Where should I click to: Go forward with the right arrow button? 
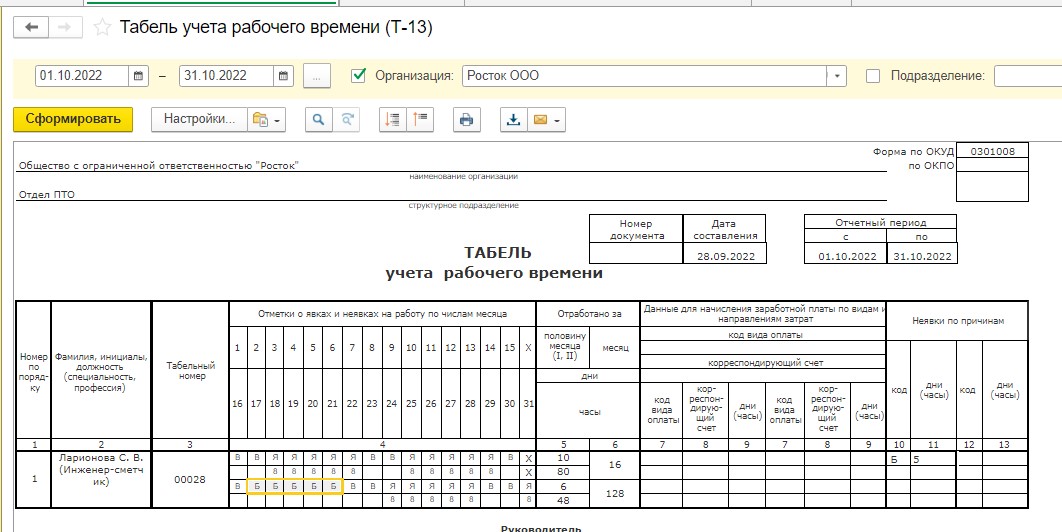66,27
